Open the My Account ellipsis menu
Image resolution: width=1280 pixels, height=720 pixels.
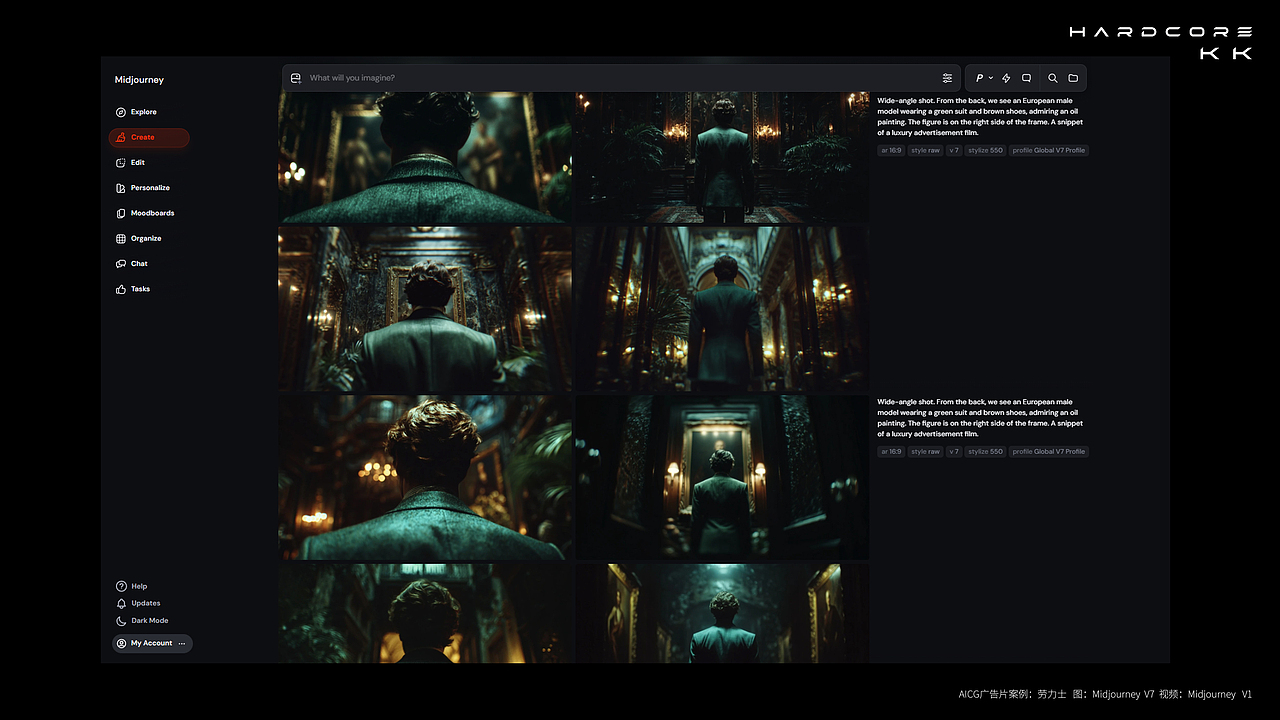pyautogui.click(x=182, y=643)
